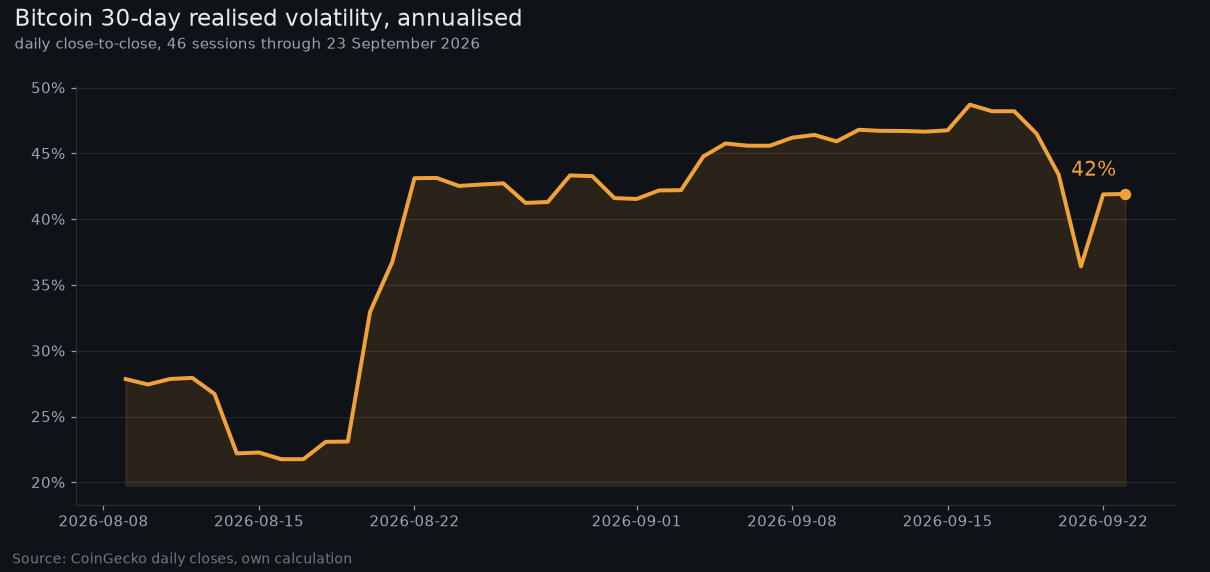
Task: Click the 45% y-axis label
Action: 48,154
